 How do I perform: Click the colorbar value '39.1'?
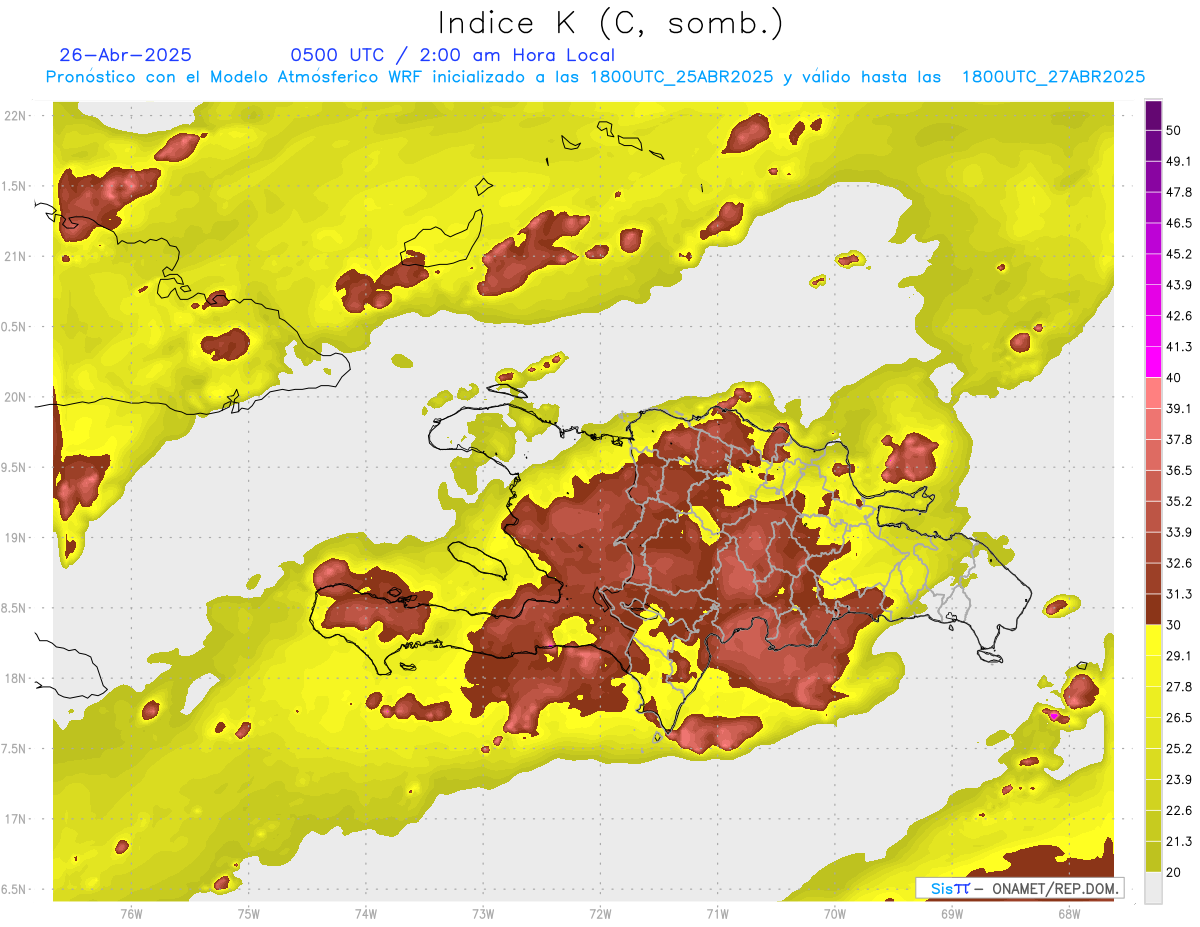coord(1178,409)
